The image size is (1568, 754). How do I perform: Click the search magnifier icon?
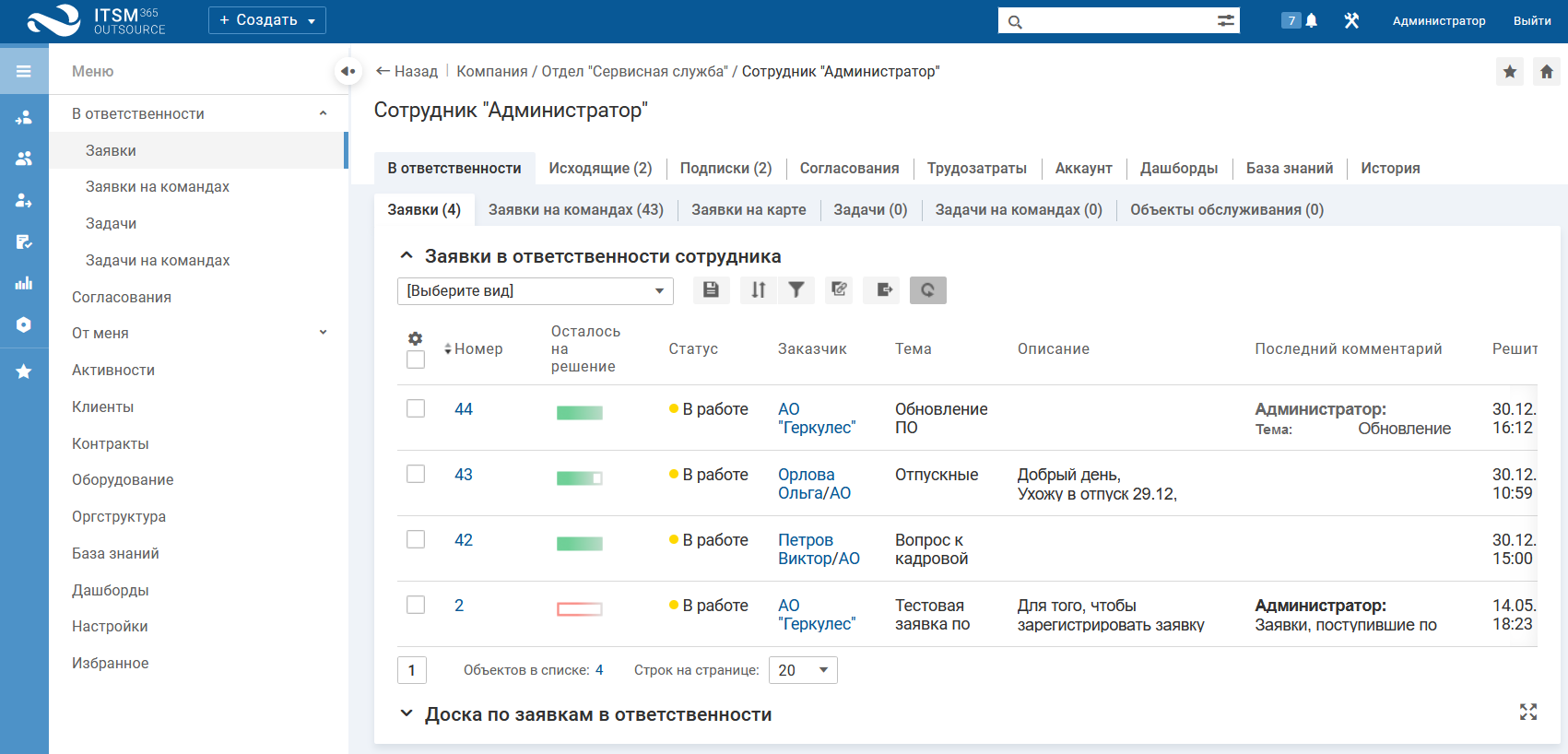tap(1015, 21)
